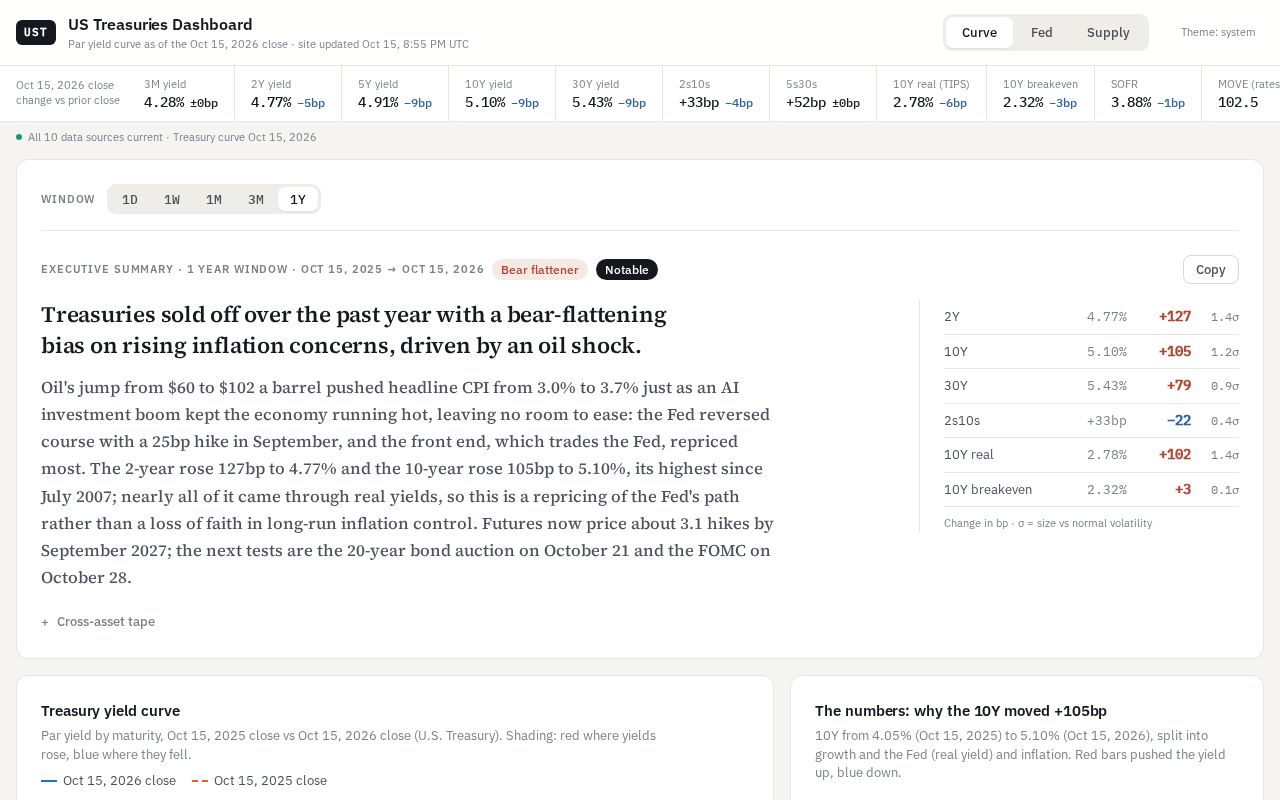Click the green data sources status dot
1280x800 pixels.
click(x=19, y=137)
